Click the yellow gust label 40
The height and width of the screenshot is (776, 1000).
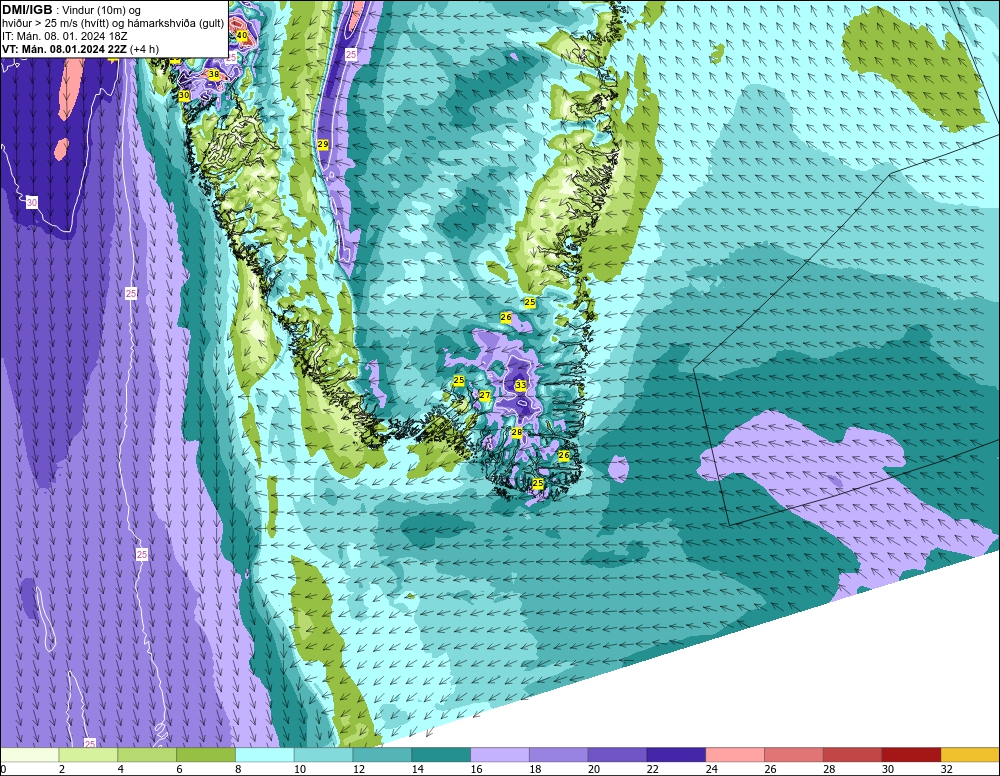242,36
